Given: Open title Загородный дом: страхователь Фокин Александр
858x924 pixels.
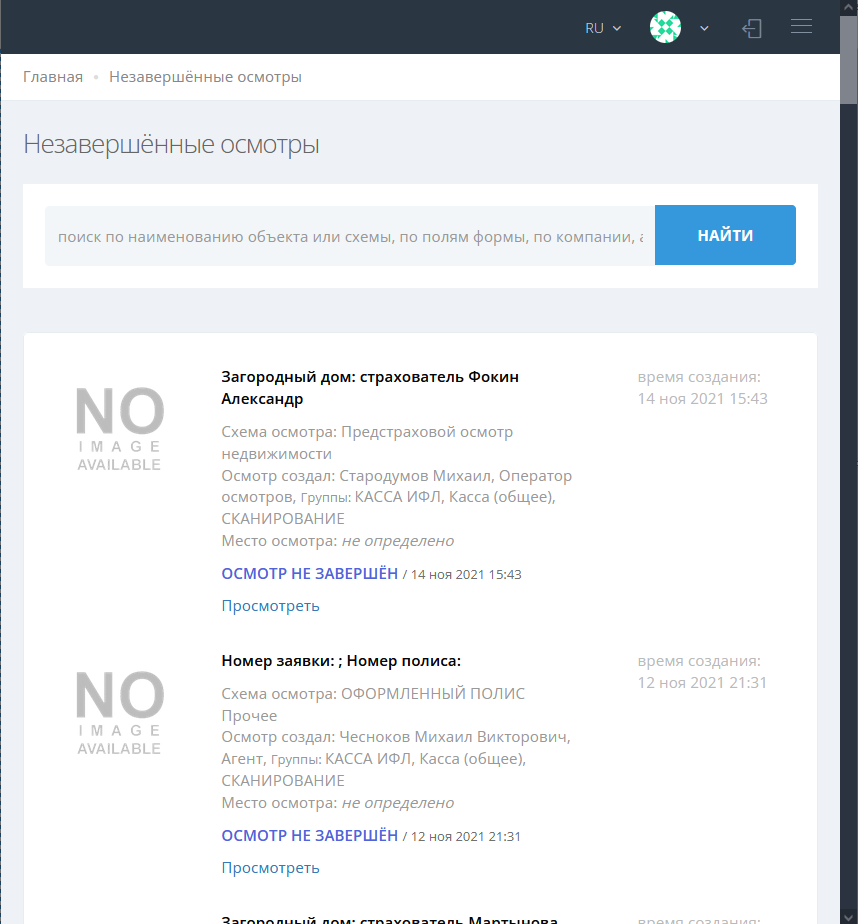Looking at the screenshot, I should click(369, 387).
